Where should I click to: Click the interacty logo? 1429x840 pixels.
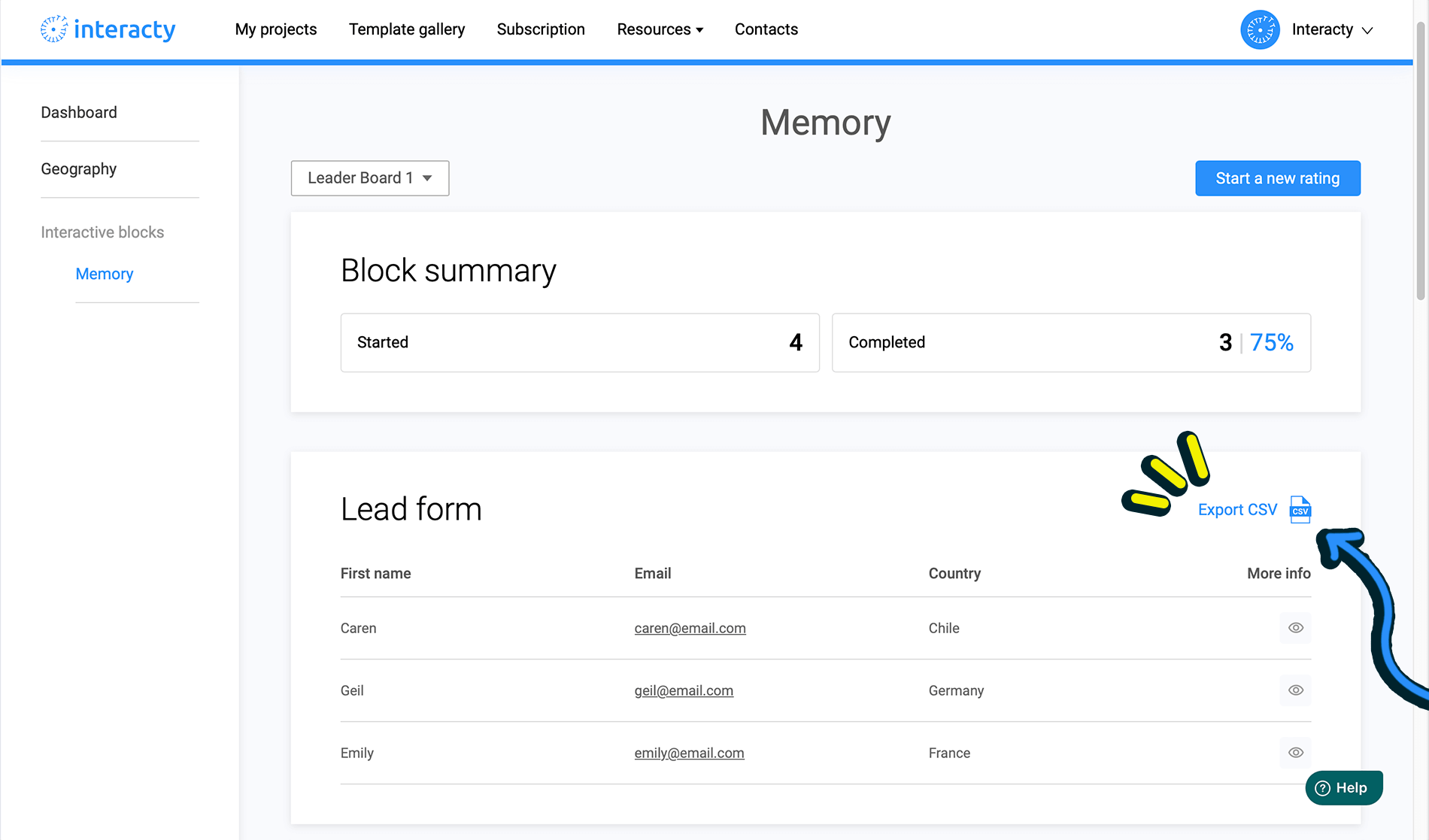coord(108,29)
